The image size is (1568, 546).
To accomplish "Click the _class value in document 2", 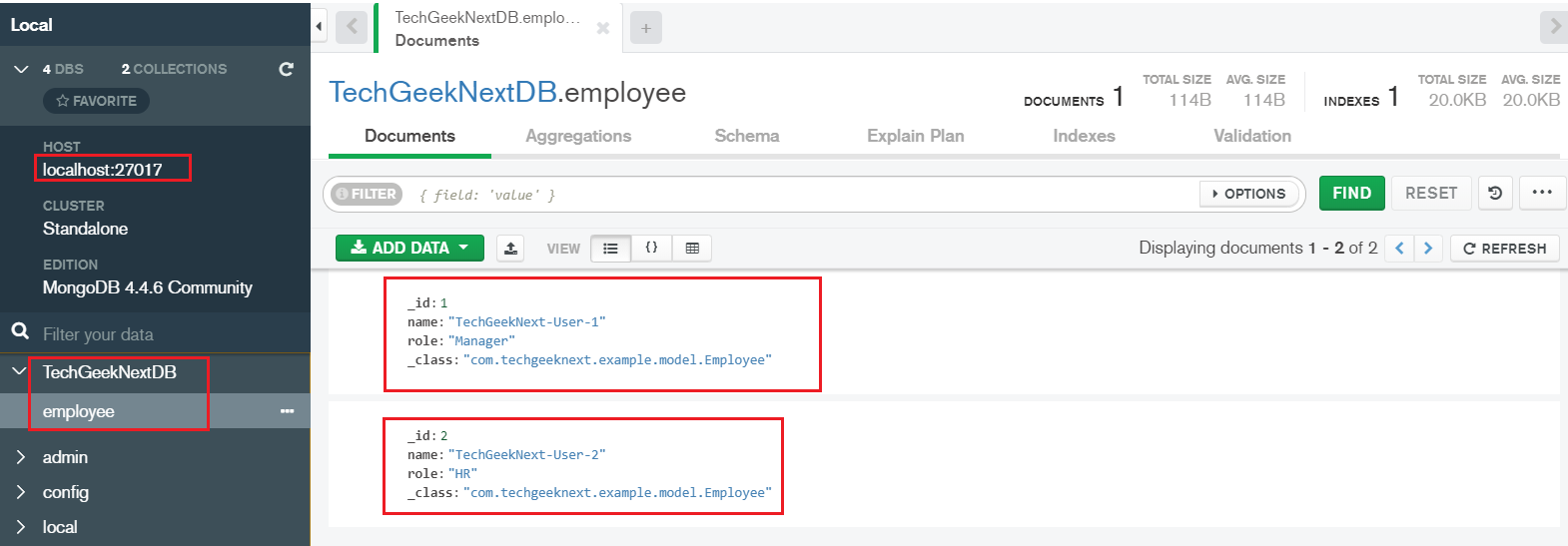I will click(x=617, y=493).
